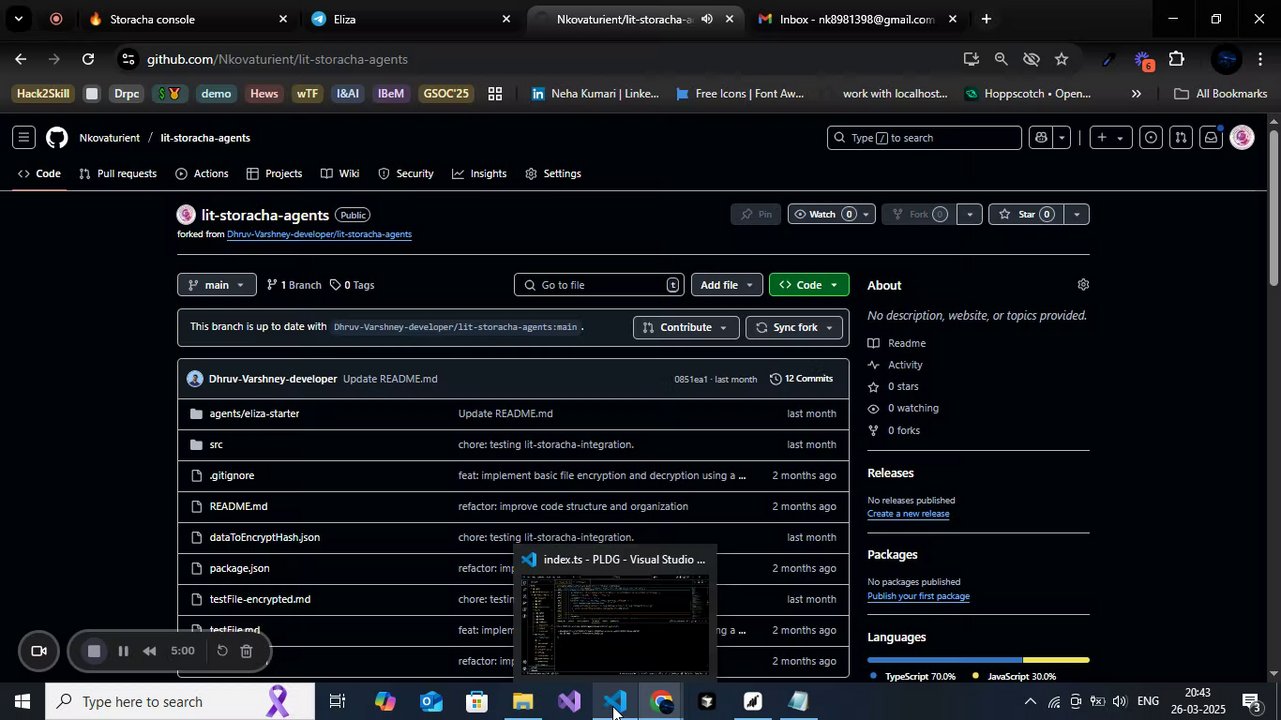This screenshot has height=720, width=1281.
Task: Click the GitHub Type / to search box
Action: pos(924,138)
